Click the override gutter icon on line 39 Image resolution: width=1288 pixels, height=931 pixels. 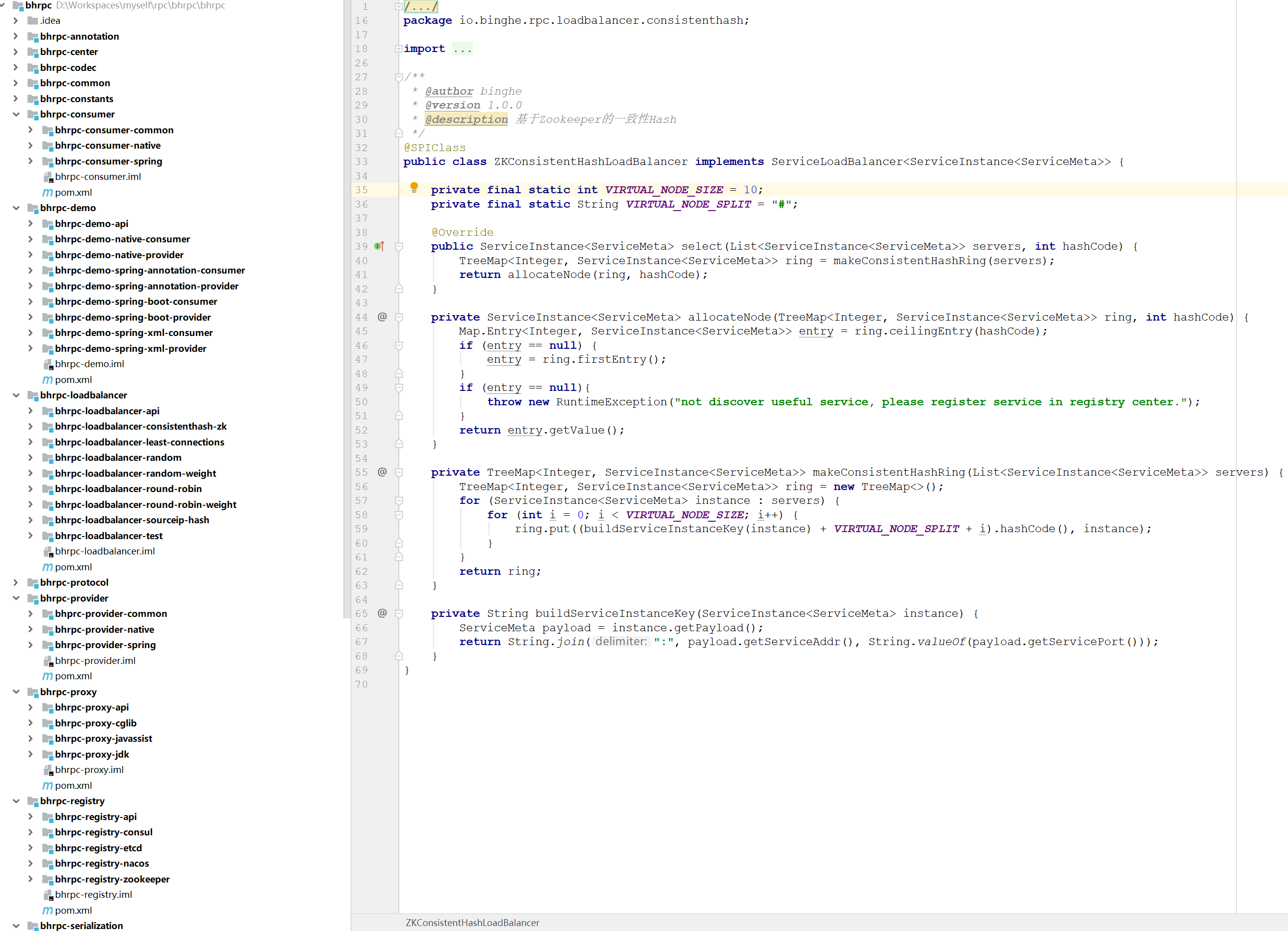click(x=379, y=247)
